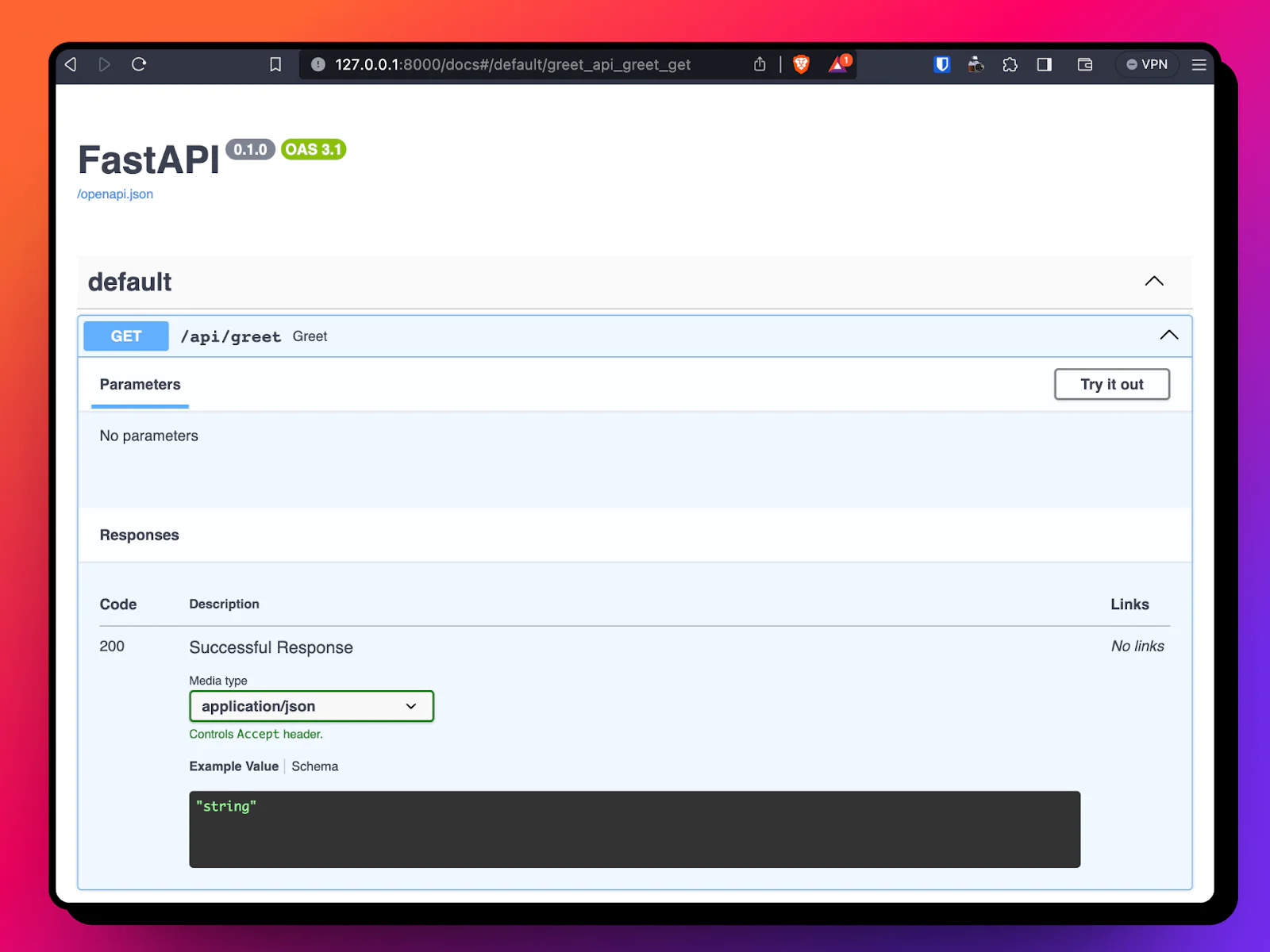Open the application/json media type dropdown
Image resolution: width=1270 pixels, height=952 pixels.
coord(311,706)
